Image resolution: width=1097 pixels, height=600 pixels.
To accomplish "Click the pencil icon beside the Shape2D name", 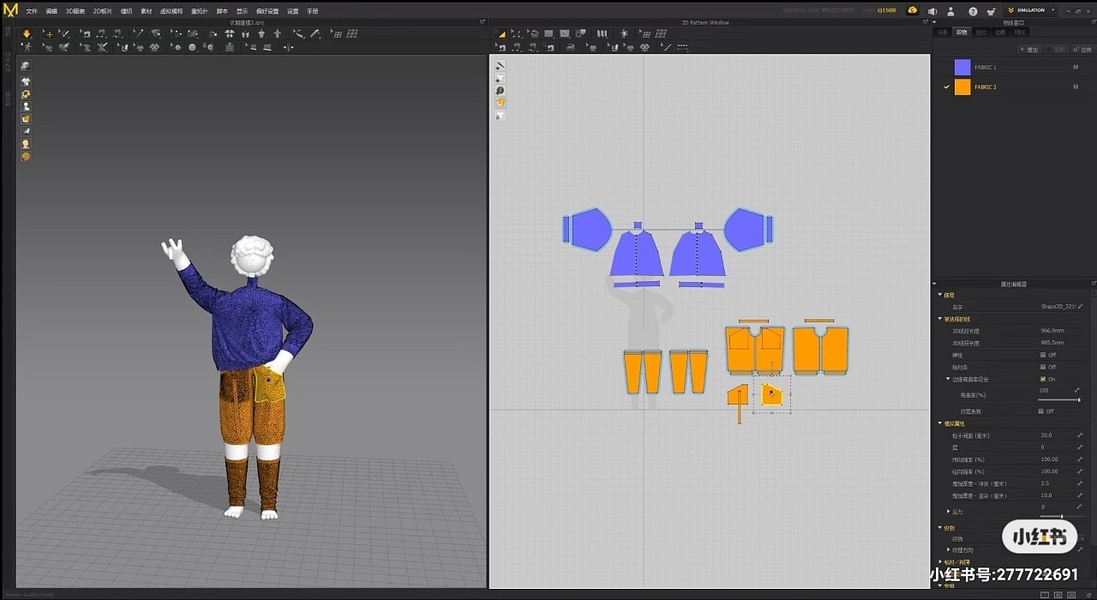I will pyautogui.click(x=1080, y=306).
